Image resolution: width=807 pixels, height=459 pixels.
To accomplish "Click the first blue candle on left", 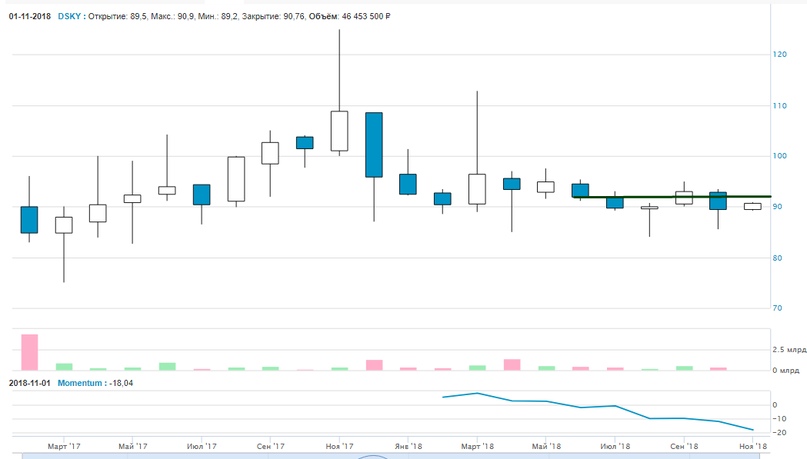I will pos(29,219).
